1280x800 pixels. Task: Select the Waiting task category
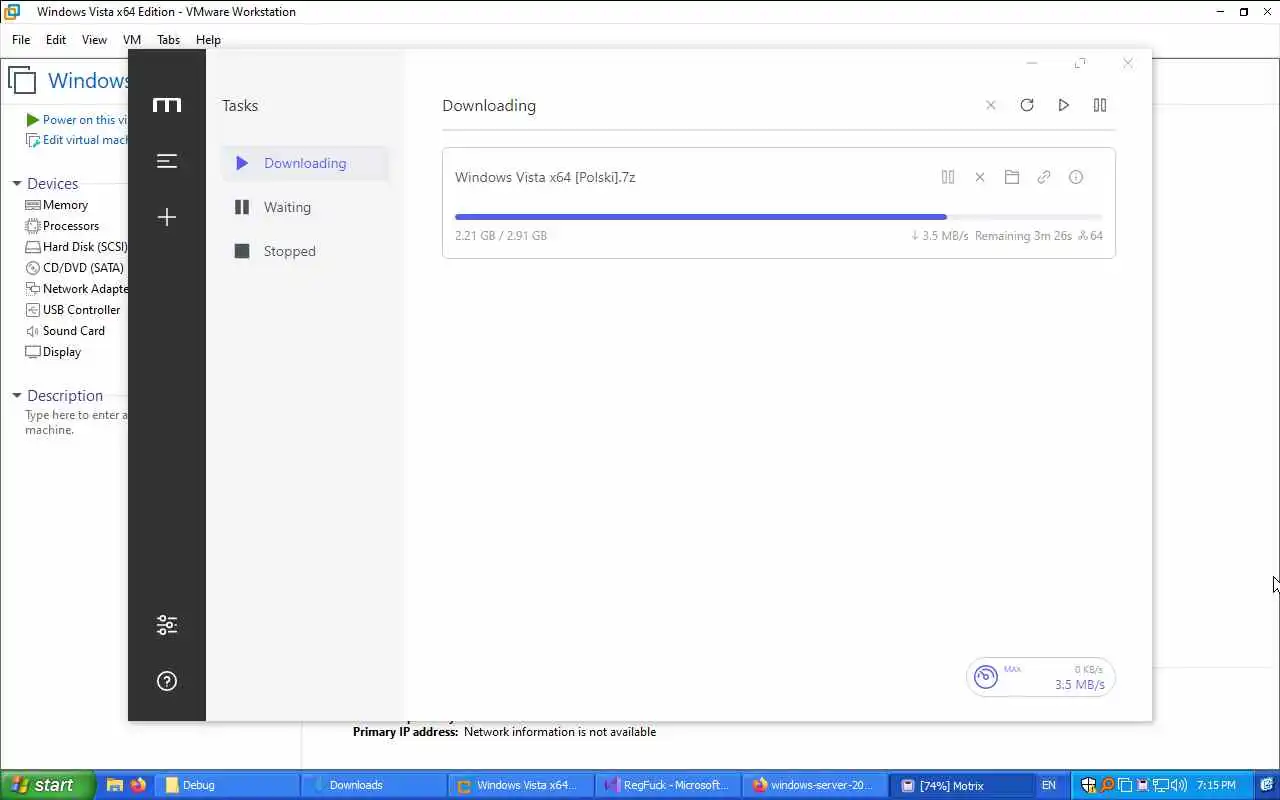click(x=305, y=207)
